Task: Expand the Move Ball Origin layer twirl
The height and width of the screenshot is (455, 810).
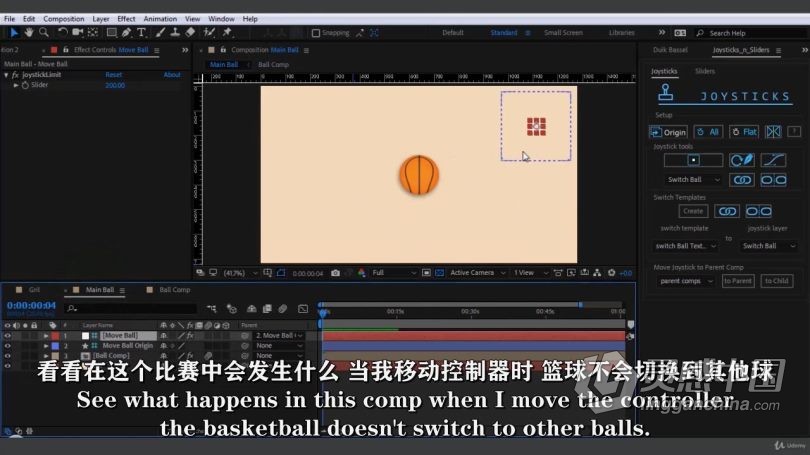Action: (45, 346)
